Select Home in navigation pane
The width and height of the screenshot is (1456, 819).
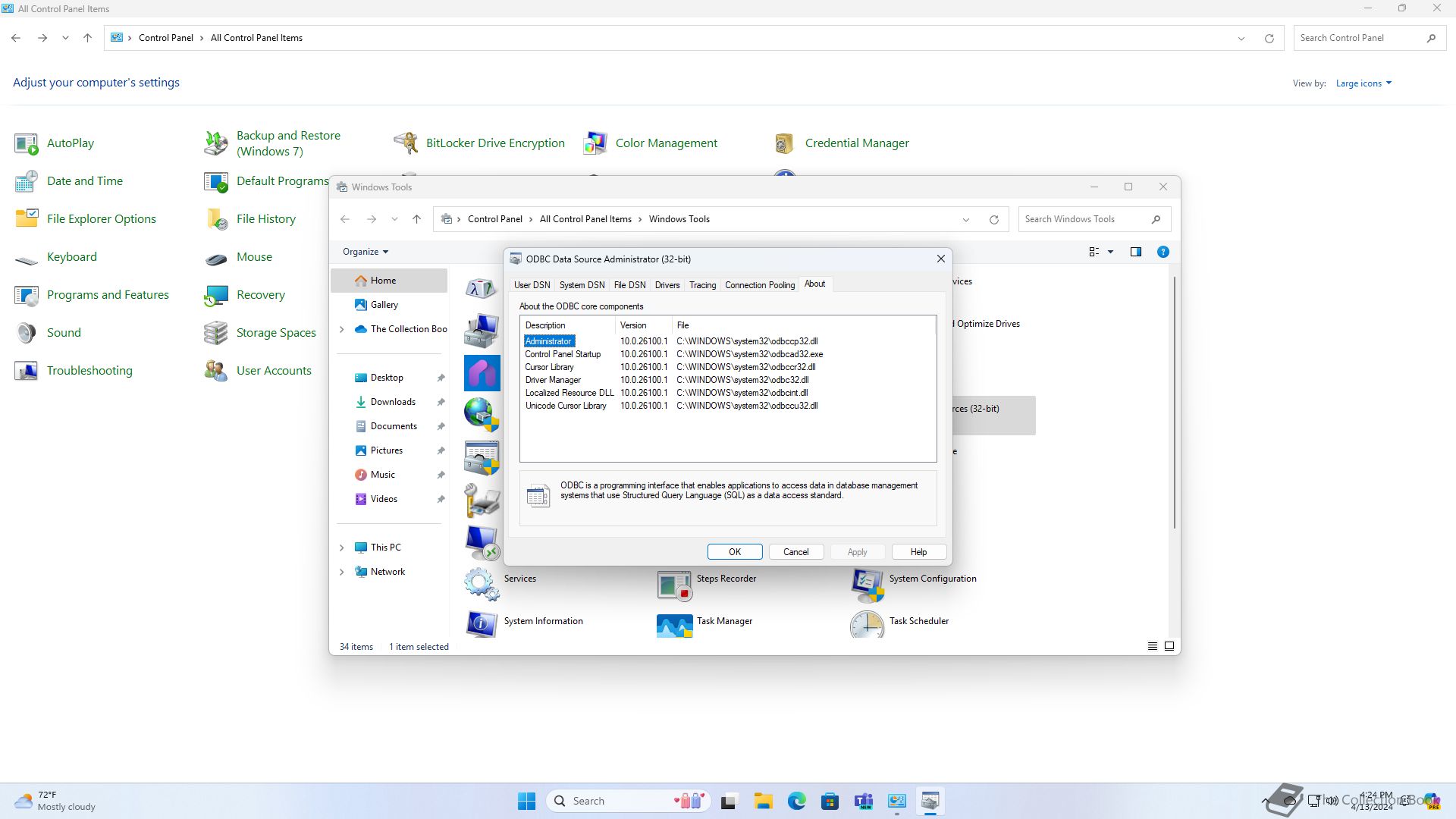390,281
